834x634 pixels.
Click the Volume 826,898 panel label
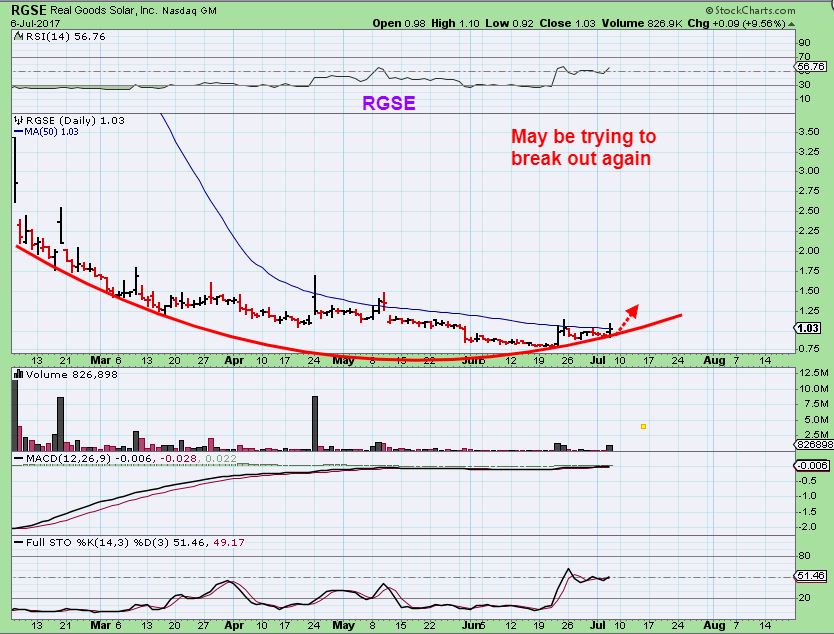pos(72,374)
